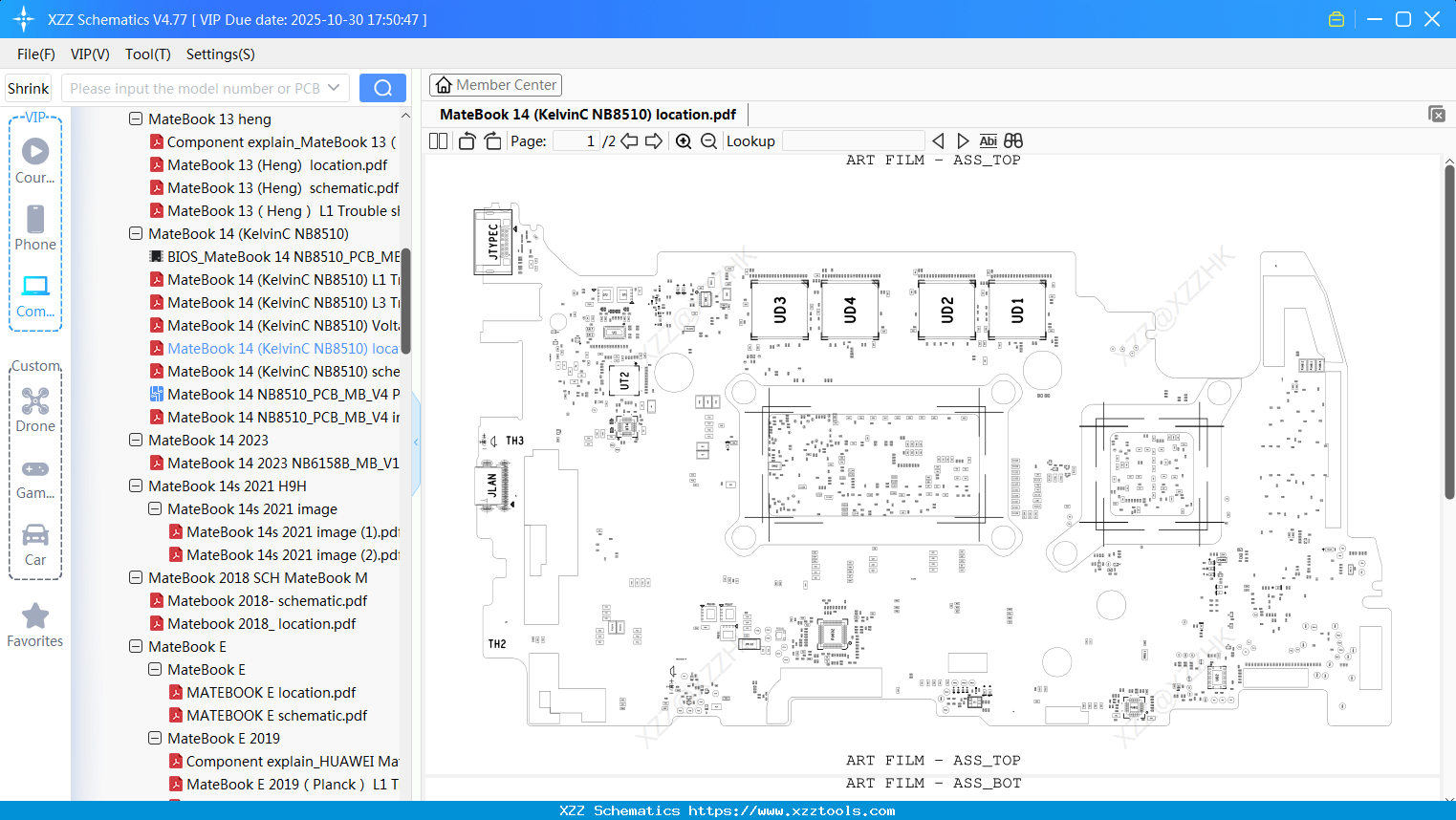This screenshot has width=1456, height=820.
Task: Open Component explain_MateBook 13 file
Action: click(x=272, y=141)
